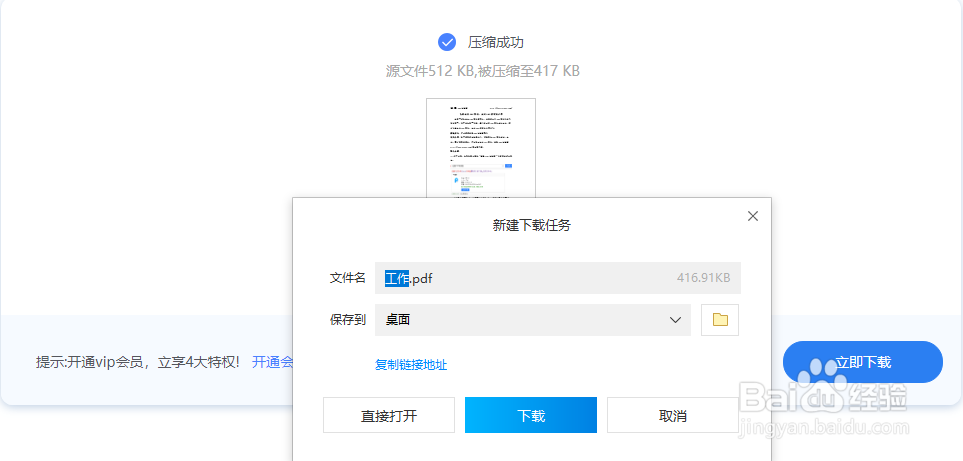Click the 文件名 label
The width and height of the screenshot is (963, 461).
coord(348,278)
